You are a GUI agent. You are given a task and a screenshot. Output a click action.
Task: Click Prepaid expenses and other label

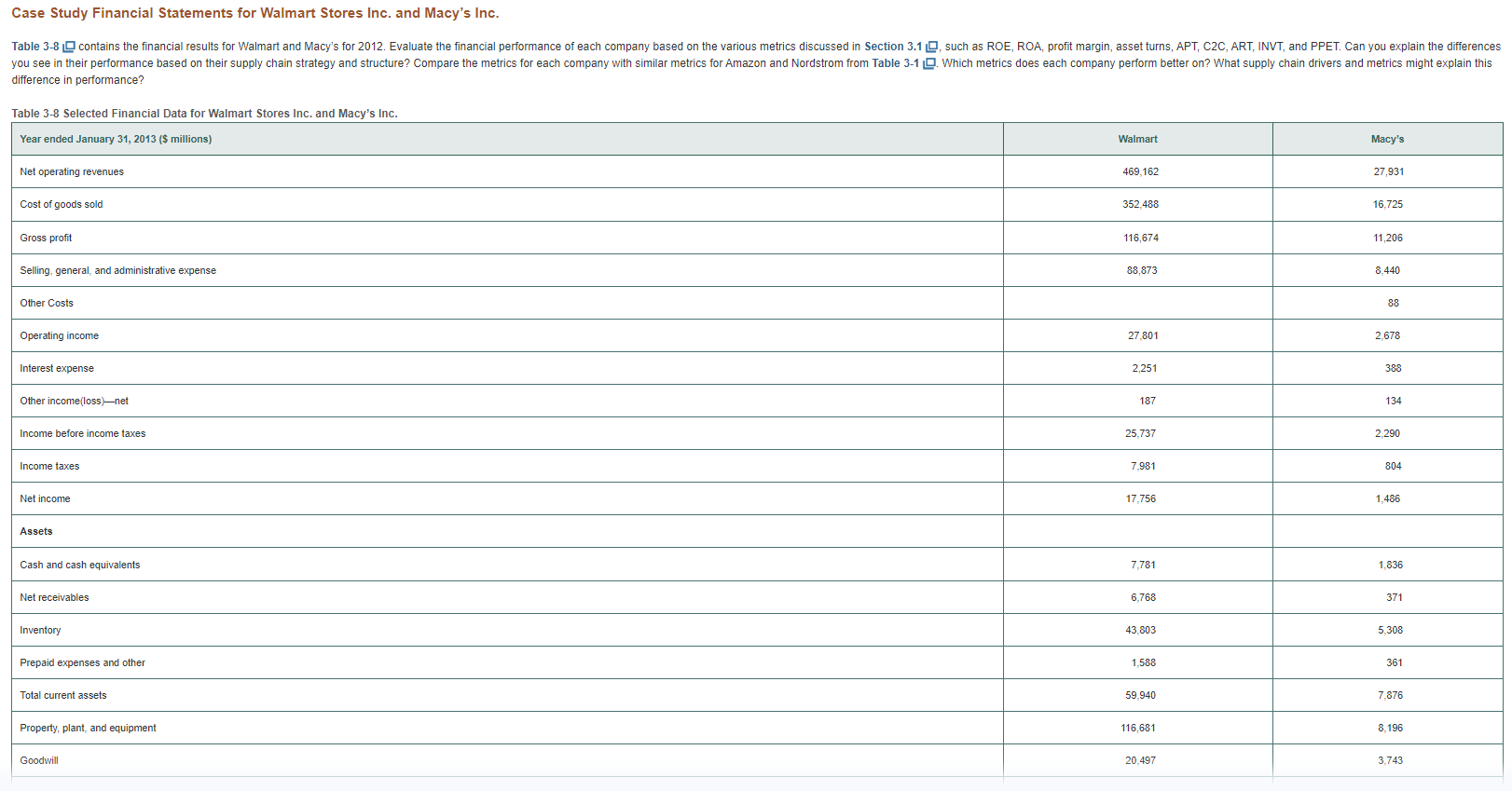82,662
